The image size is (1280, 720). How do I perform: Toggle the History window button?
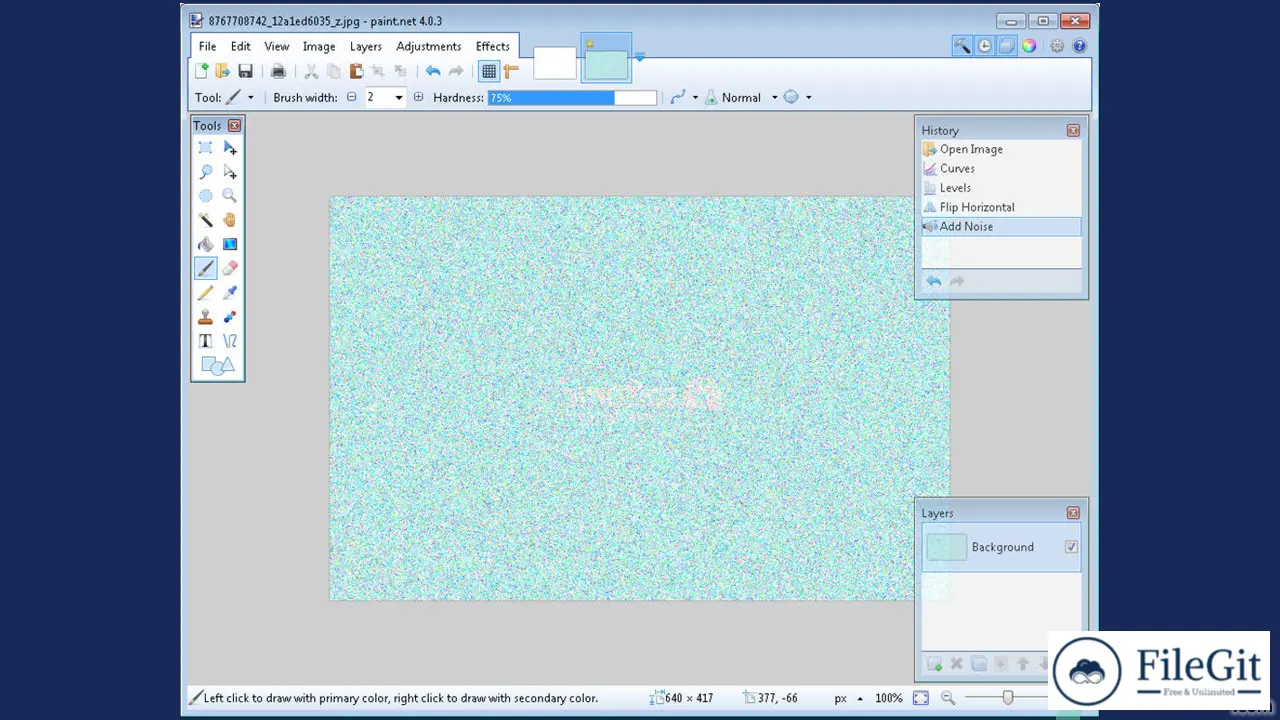[985, 46]
